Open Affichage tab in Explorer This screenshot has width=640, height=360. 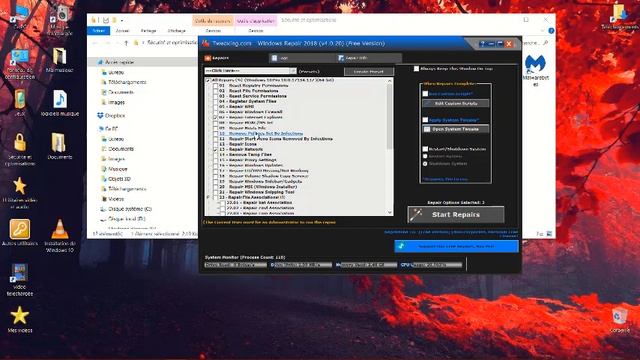point(176,31)
